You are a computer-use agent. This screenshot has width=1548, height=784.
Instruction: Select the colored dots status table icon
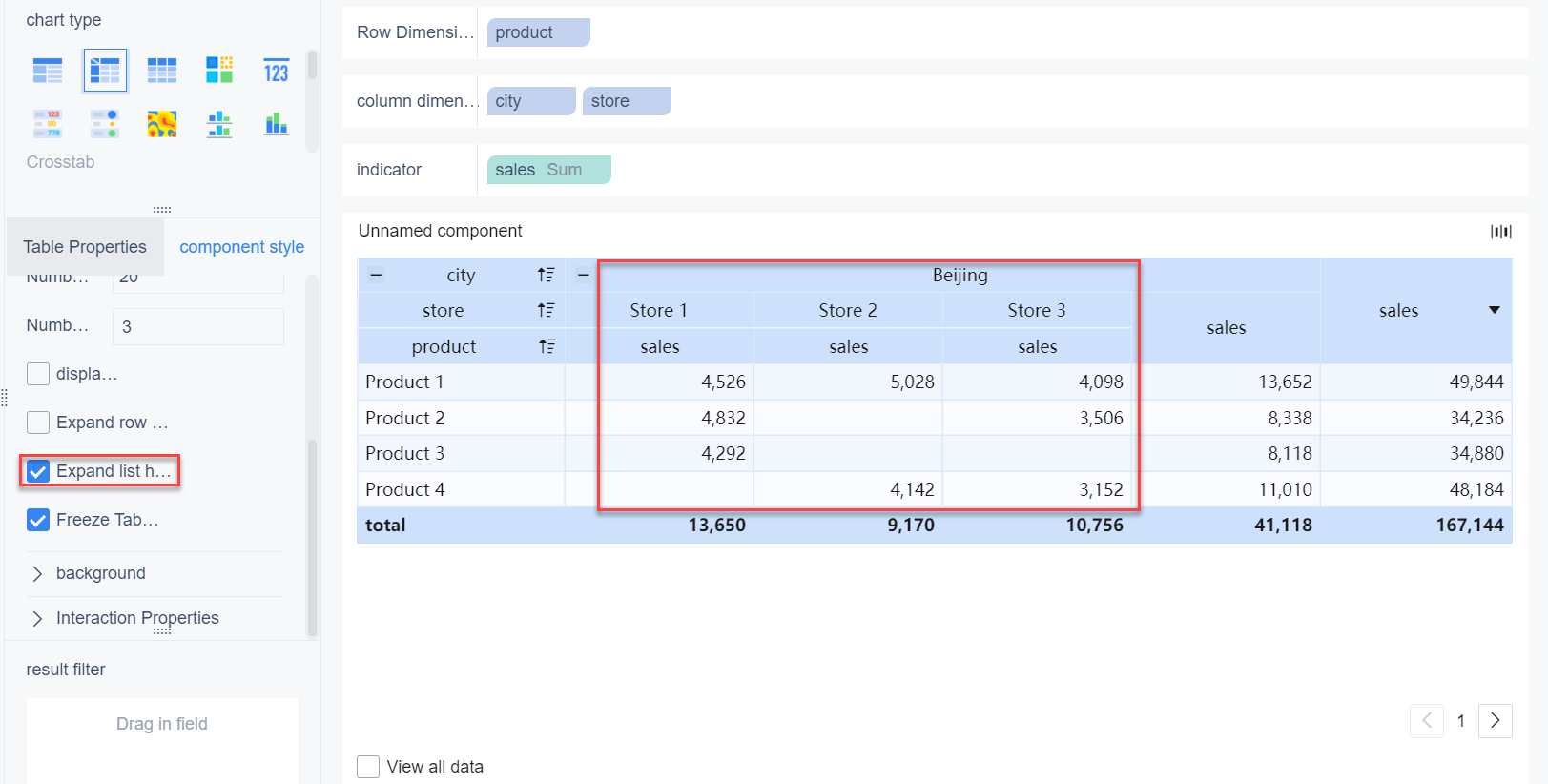coord(105,124)
